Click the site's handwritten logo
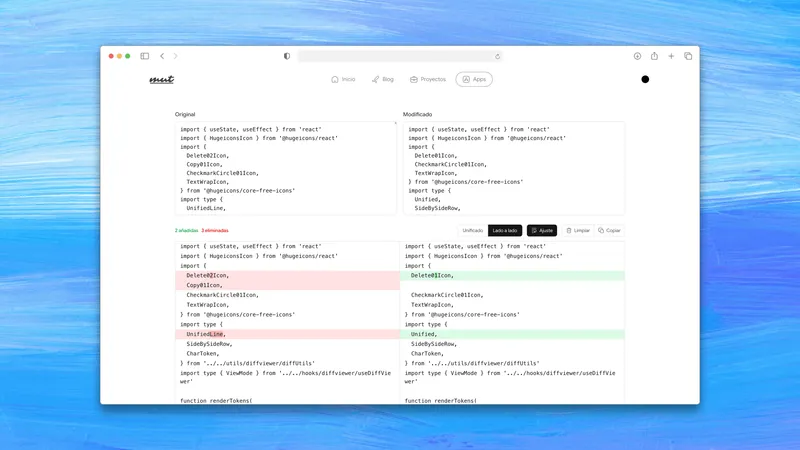Image resolution: width=800 pixels, height=450 pixels. (162, 79)
